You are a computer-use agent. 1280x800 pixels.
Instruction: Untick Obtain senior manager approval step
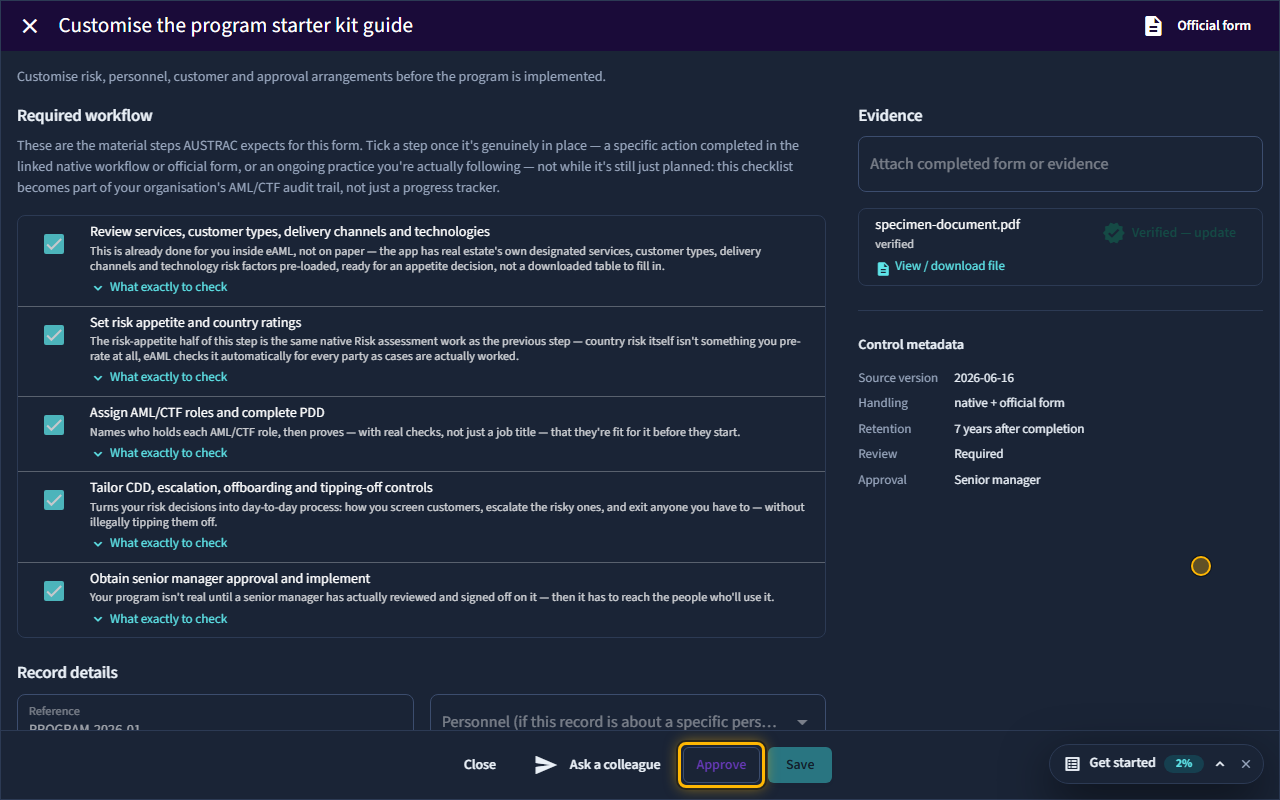pos(54,591)
